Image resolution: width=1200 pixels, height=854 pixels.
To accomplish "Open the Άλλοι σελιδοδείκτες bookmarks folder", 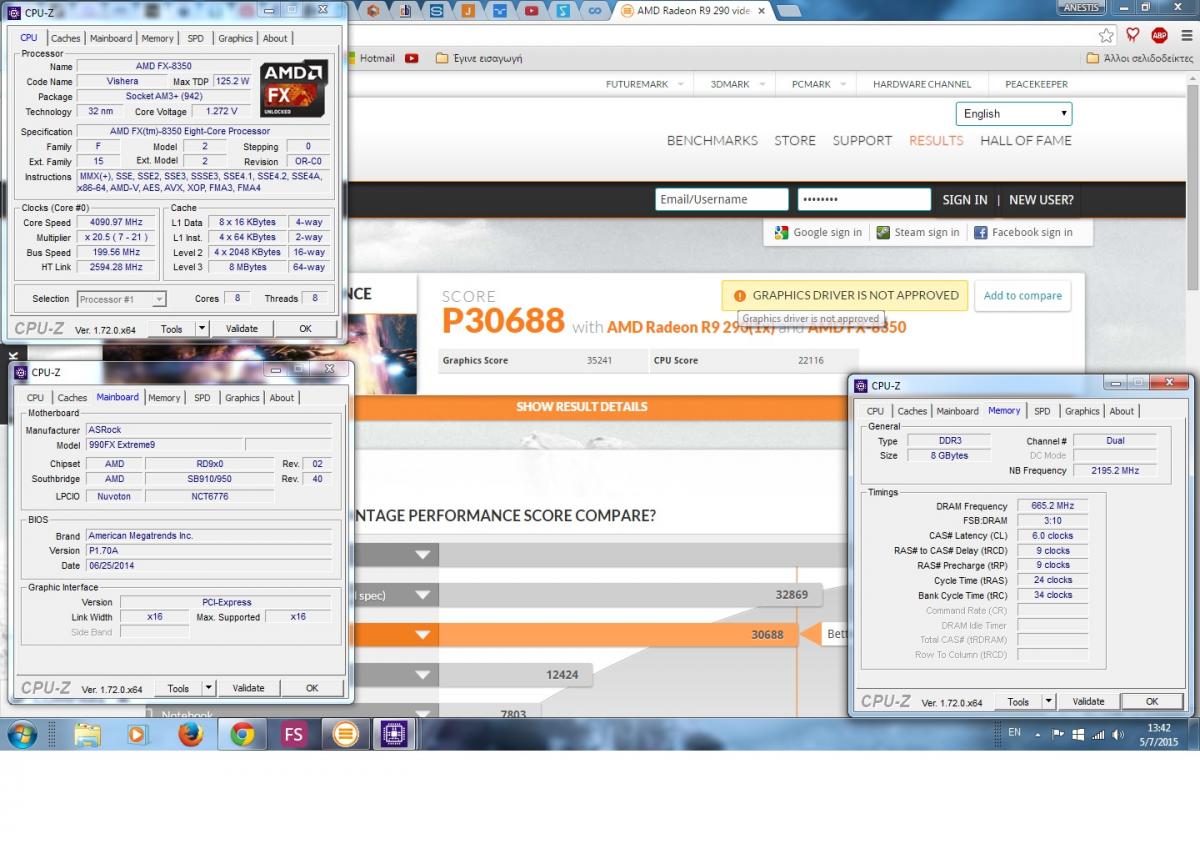I will 1139,58.
